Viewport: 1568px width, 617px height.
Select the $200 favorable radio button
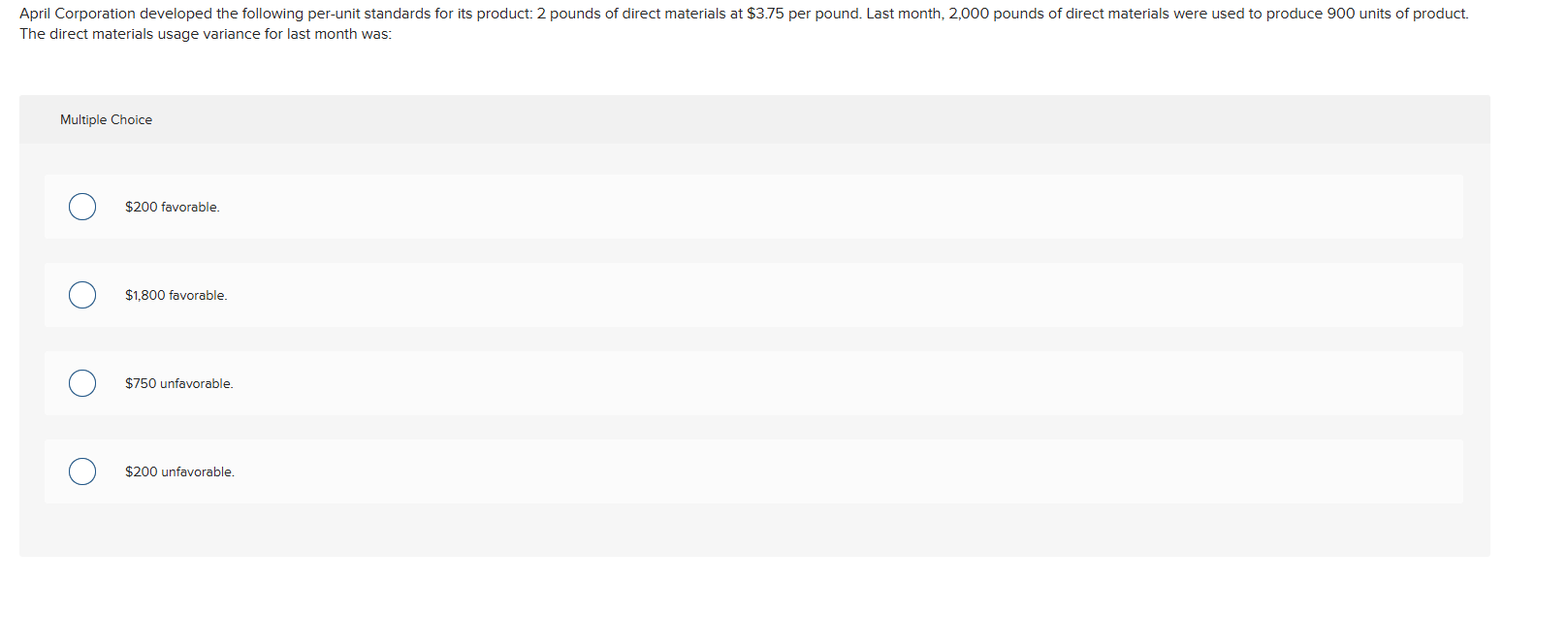(x=82, y=207)
